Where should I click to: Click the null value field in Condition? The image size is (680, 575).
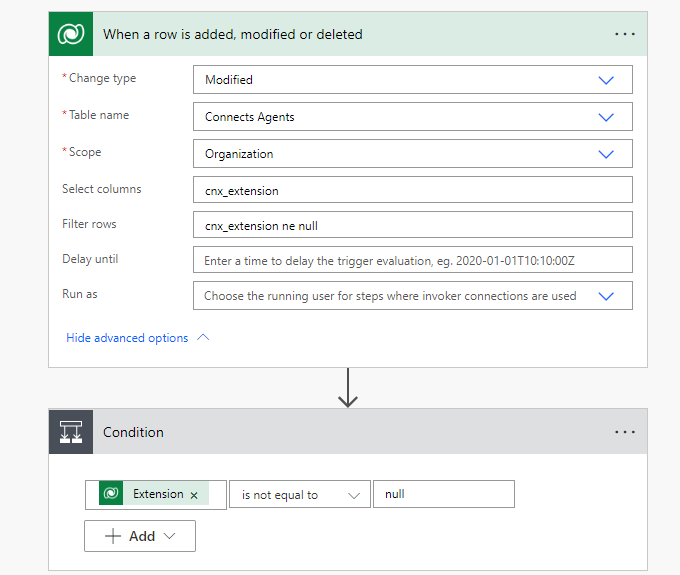pos(444,494)
